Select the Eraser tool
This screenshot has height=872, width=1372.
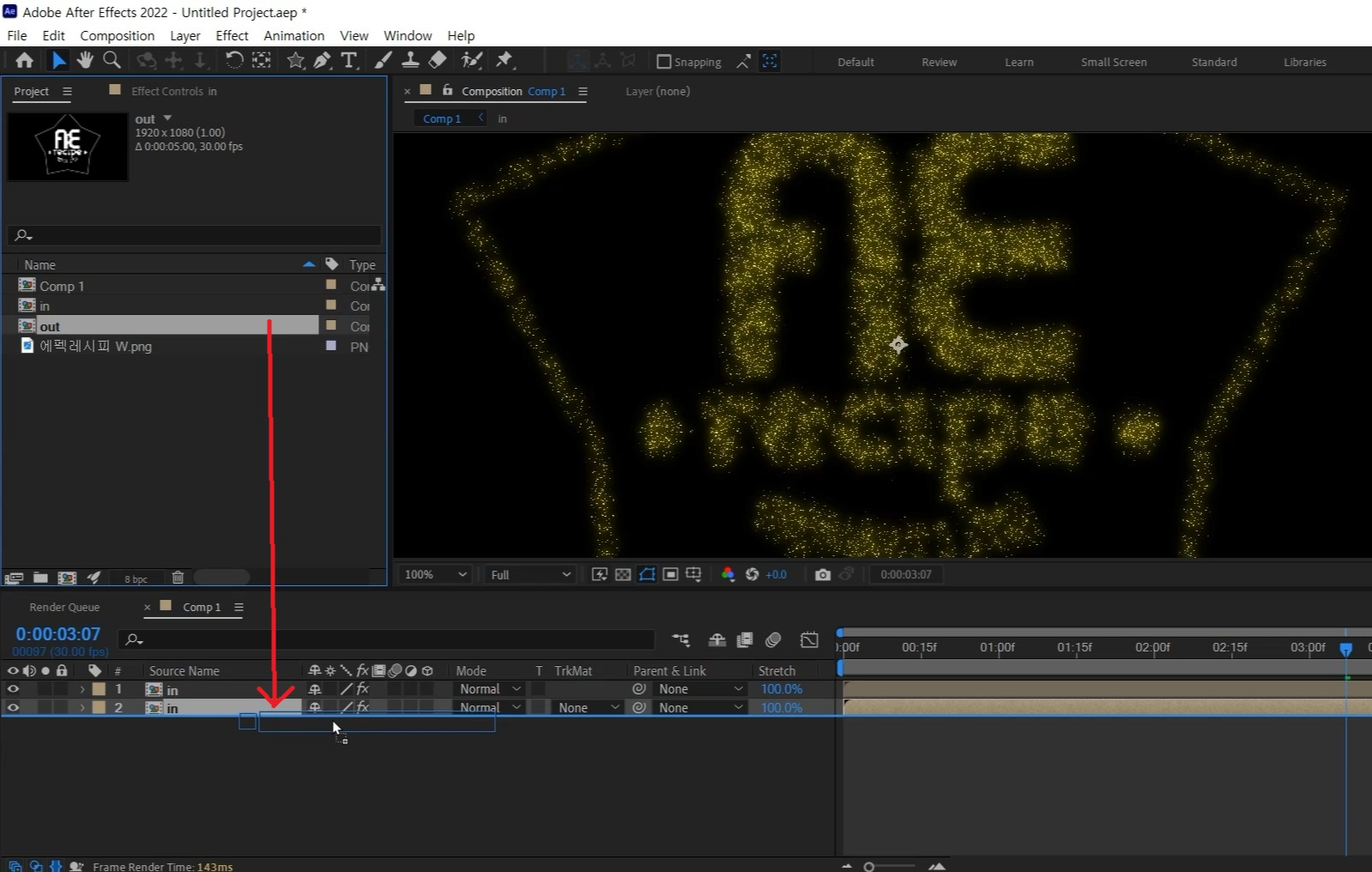[438, 60]
